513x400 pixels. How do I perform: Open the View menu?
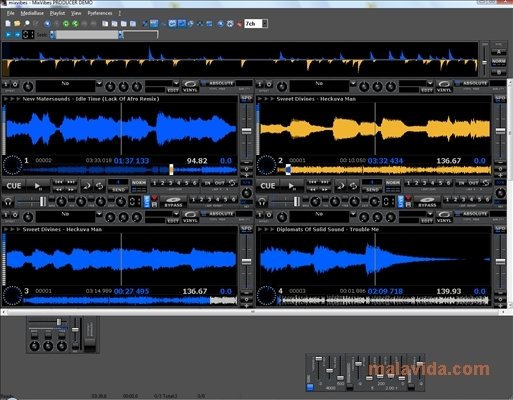pos(76,13)
